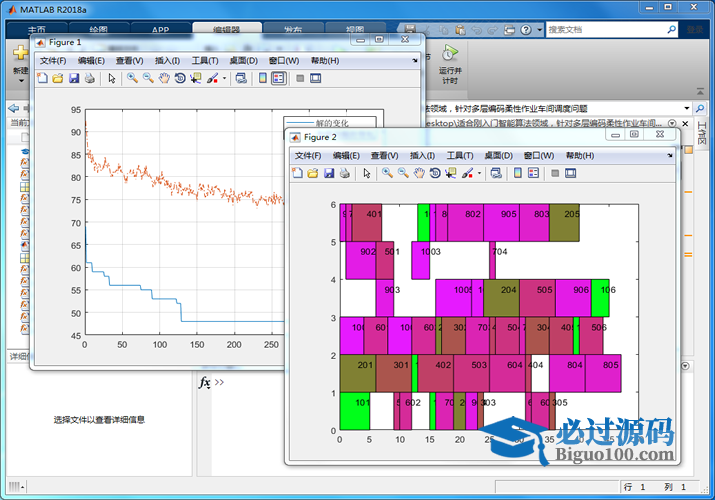Open Brush color dropdown arrow in Figure 2 toolbar

[481, 173]
